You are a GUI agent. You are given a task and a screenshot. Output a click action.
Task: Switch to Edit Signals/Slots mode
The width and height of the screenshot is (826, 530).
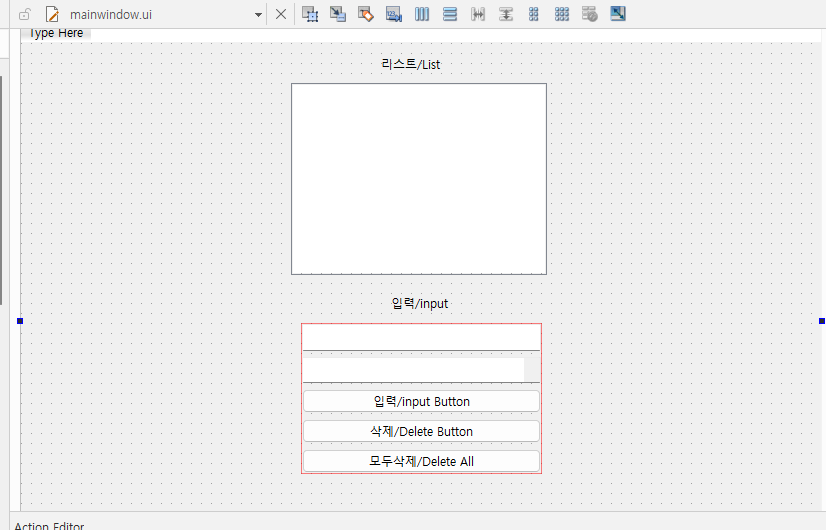338,14
